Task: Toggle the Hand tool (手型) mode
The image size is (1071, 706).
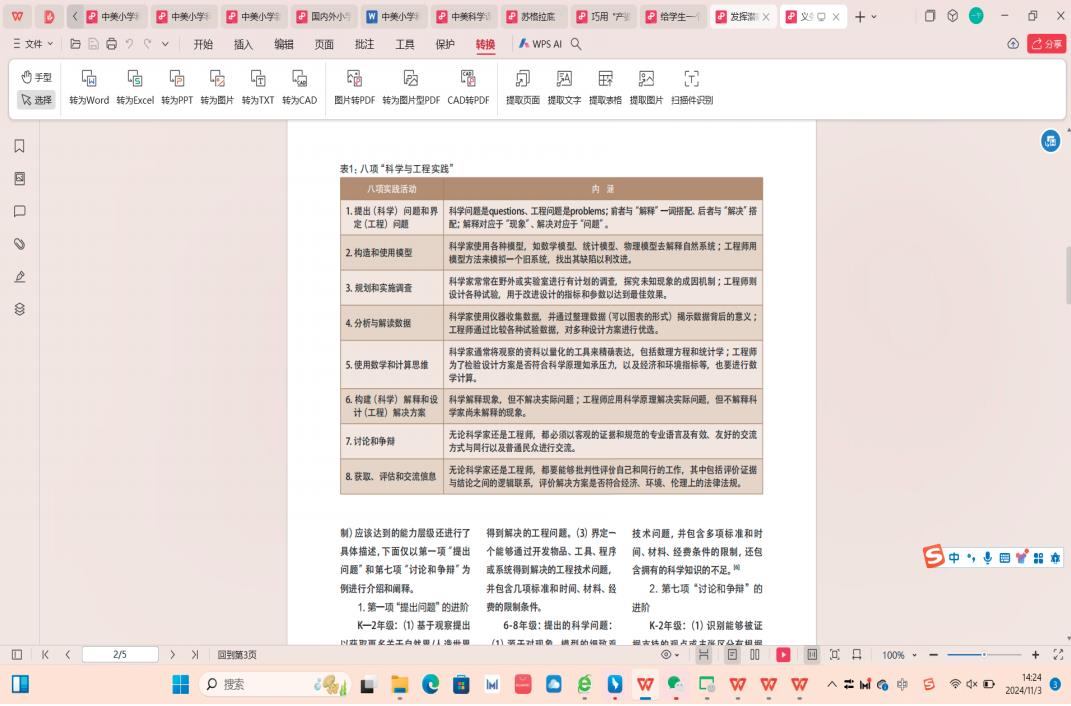Action: (x=37, y=77)
